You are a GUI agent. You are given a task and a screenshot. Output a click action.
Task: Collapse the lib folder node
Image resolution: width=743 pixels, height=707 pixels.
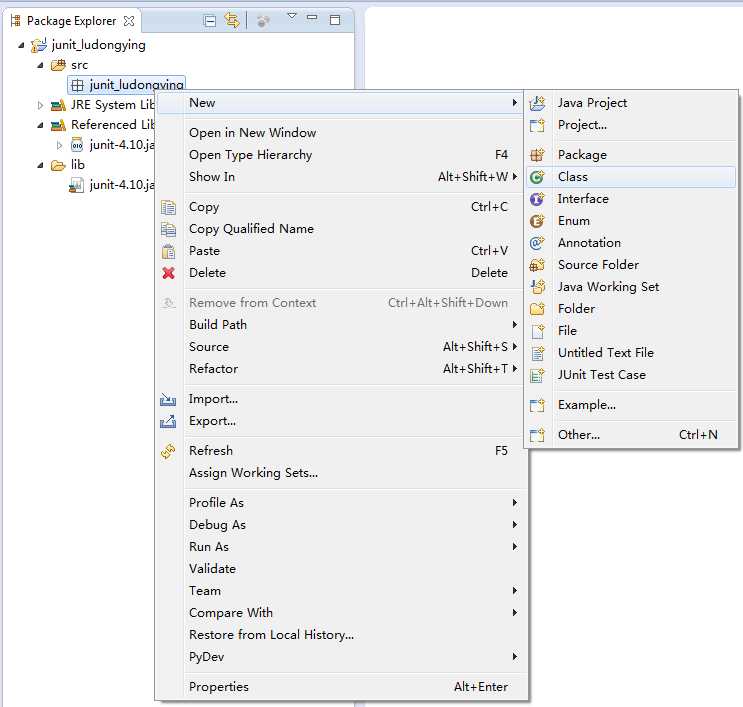(x=40, y=165)
